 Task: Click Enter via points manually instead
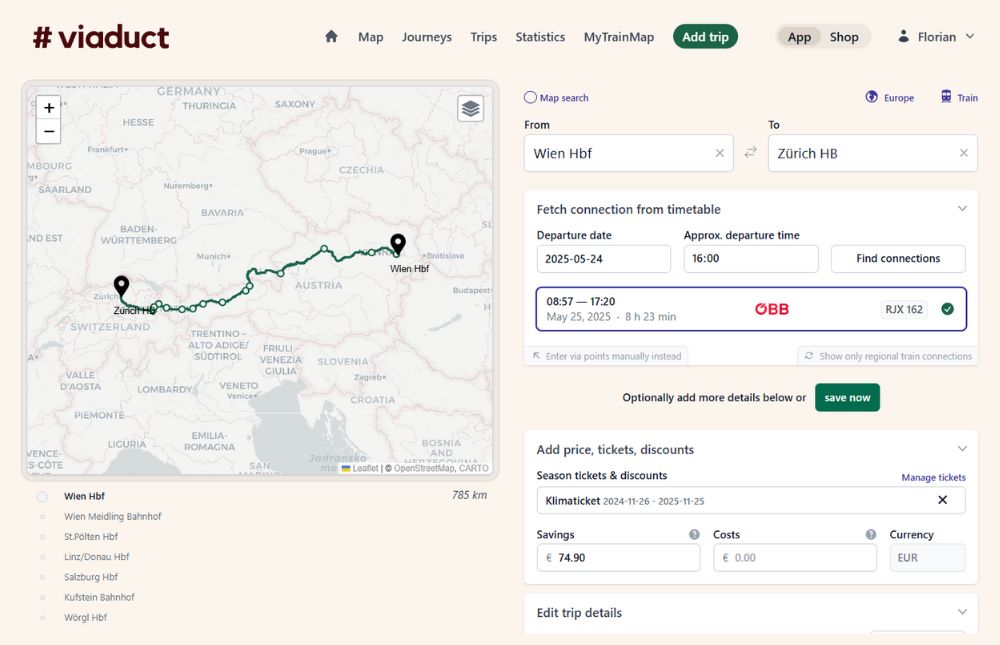607,356
